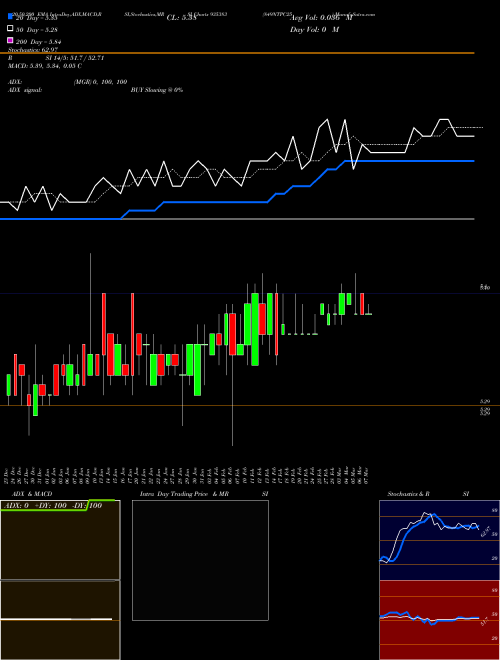The height and width of the screenshot is (660, 500).
Task: Click the Avg Vol: 0.036 M text
Action: [321, 18]
